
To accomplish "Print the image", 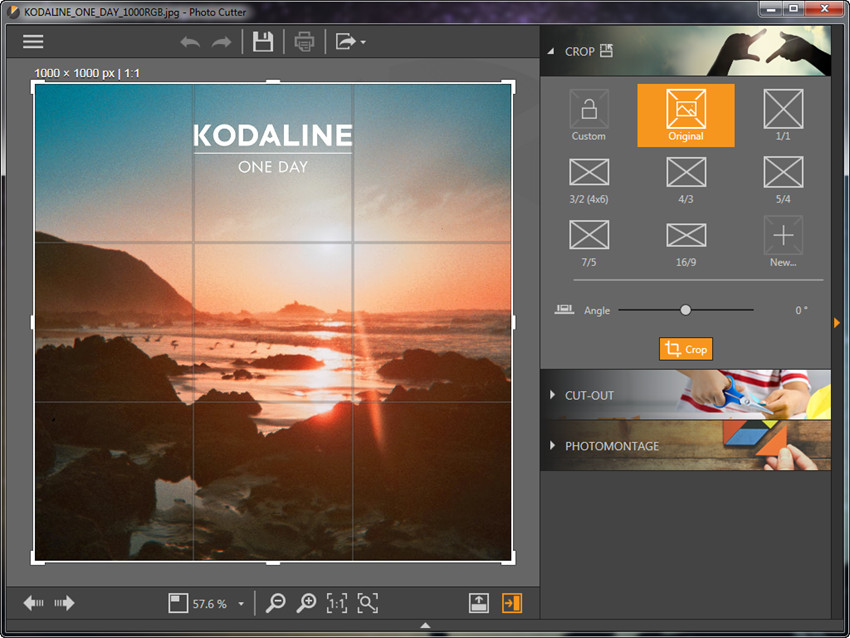I will click(304, 42).
